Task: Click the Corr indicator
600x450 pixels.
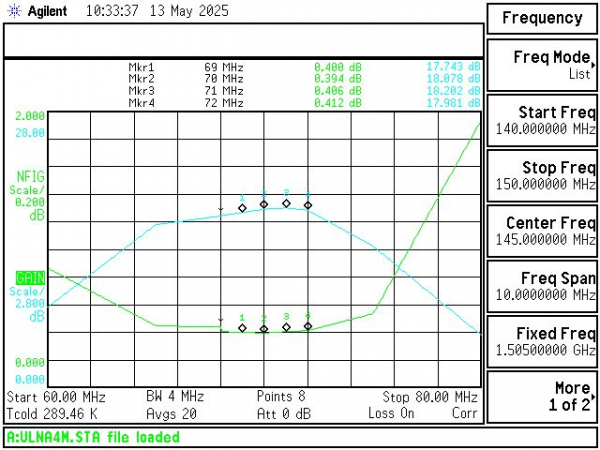Action: [465, 413]
